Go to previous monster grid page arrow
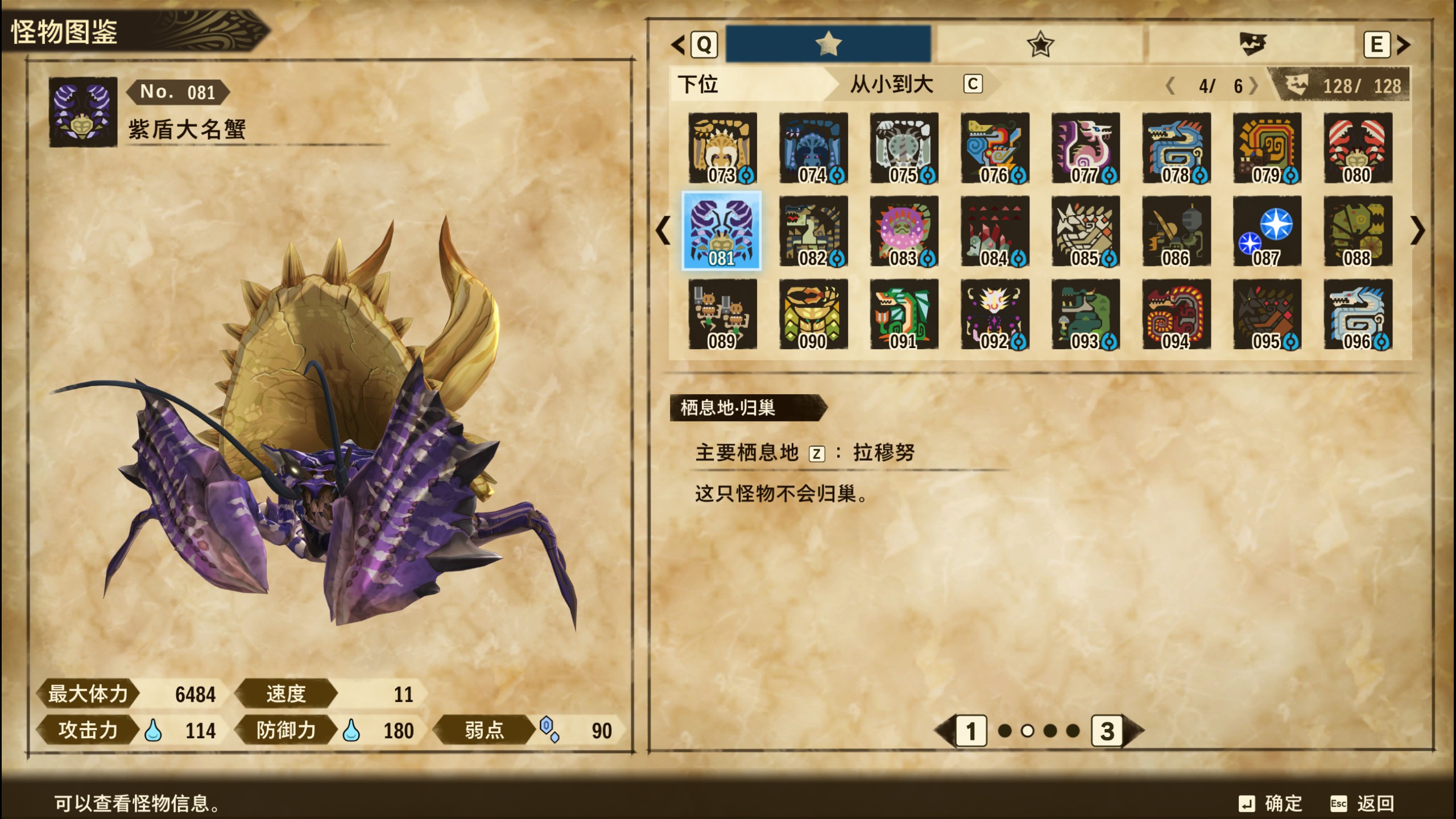This screenshot has height=819, width=1456. 663,231
